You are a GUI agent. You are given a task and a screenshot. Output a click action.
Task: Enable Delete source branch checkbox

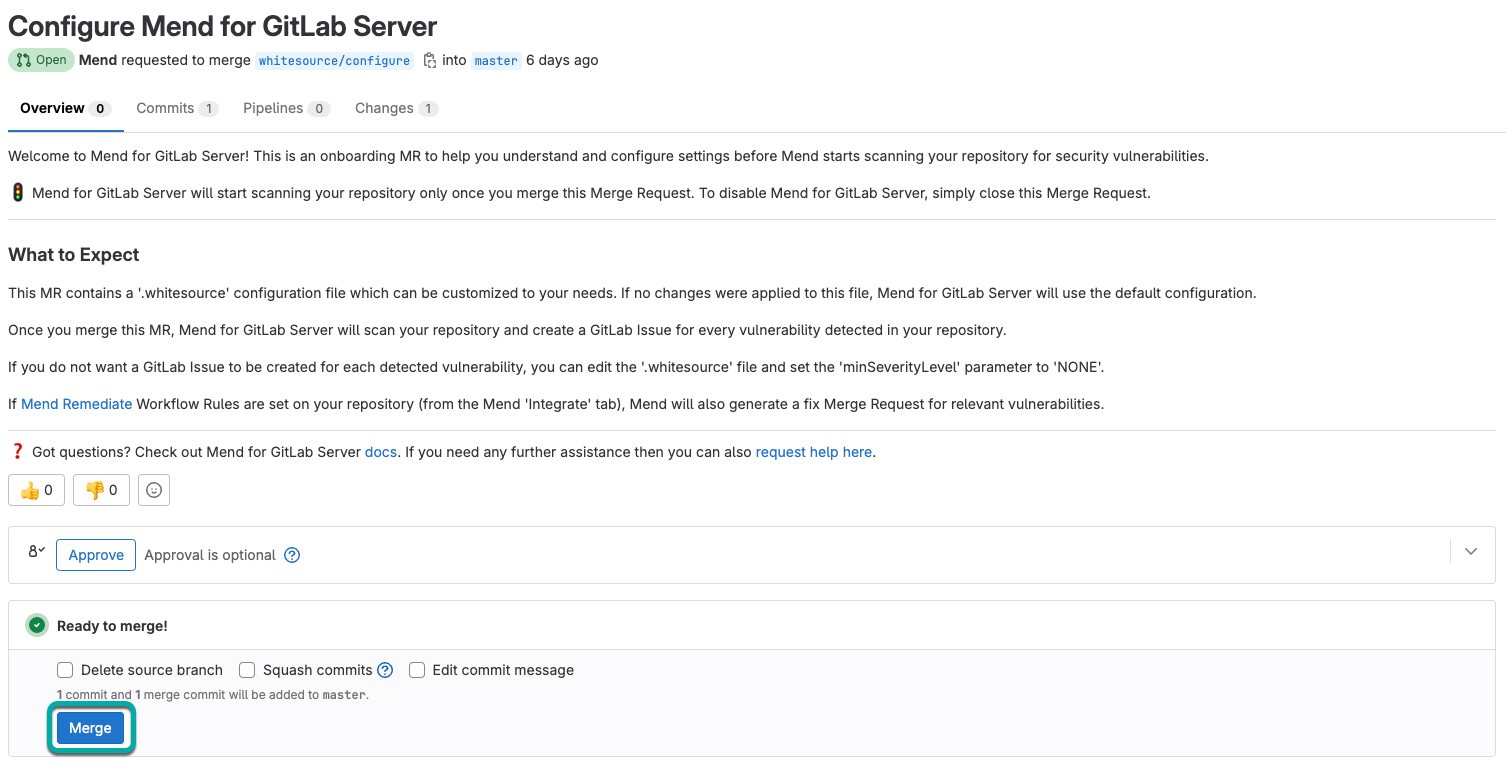click(x=65, y=670)
